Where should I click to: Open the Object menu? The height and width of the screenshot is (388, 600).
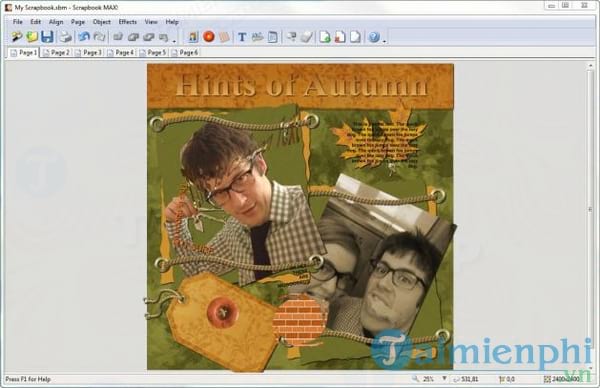102,22
